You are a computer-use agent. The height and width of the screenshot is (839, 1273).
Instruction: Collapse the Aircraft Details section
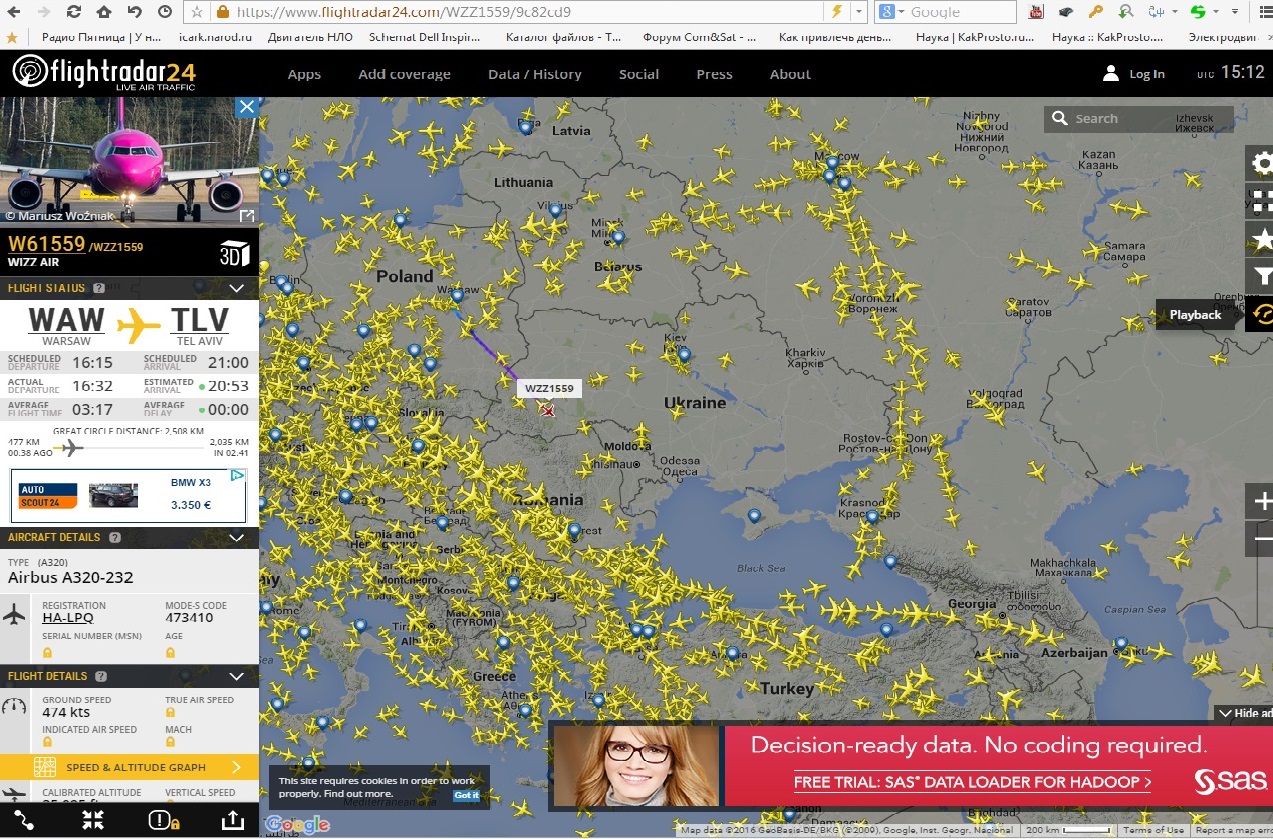pyautogui.click(x=237, y=537)
